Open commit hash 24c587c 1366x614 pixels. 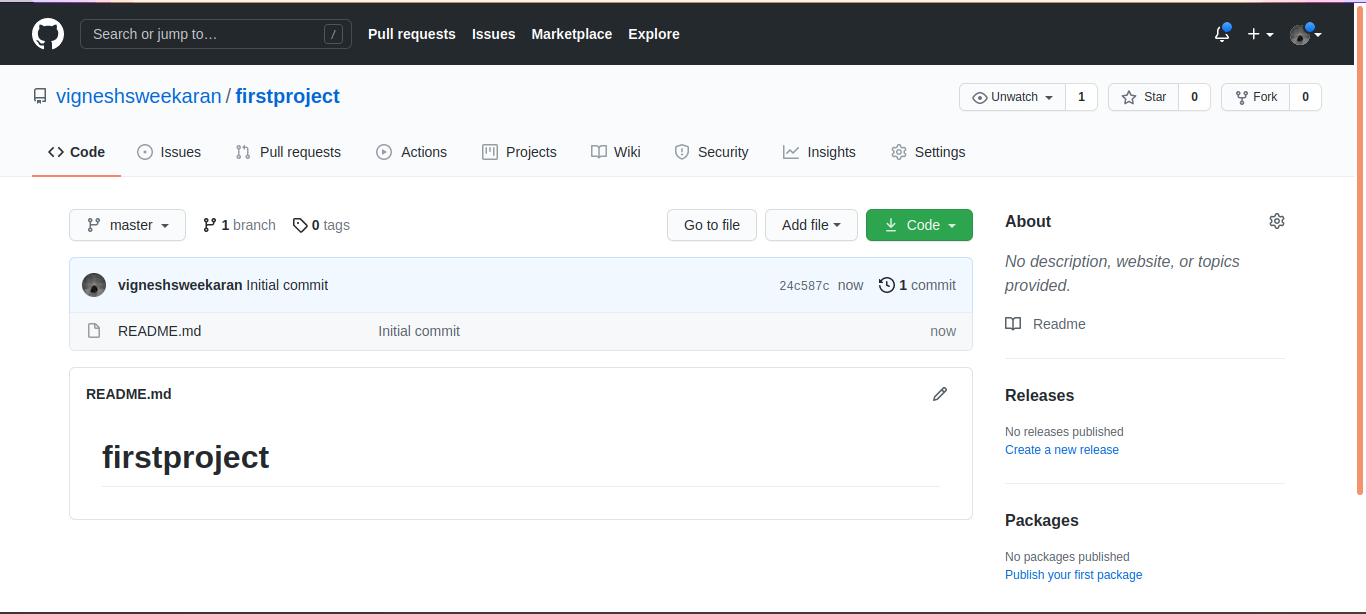pos(804,286)
